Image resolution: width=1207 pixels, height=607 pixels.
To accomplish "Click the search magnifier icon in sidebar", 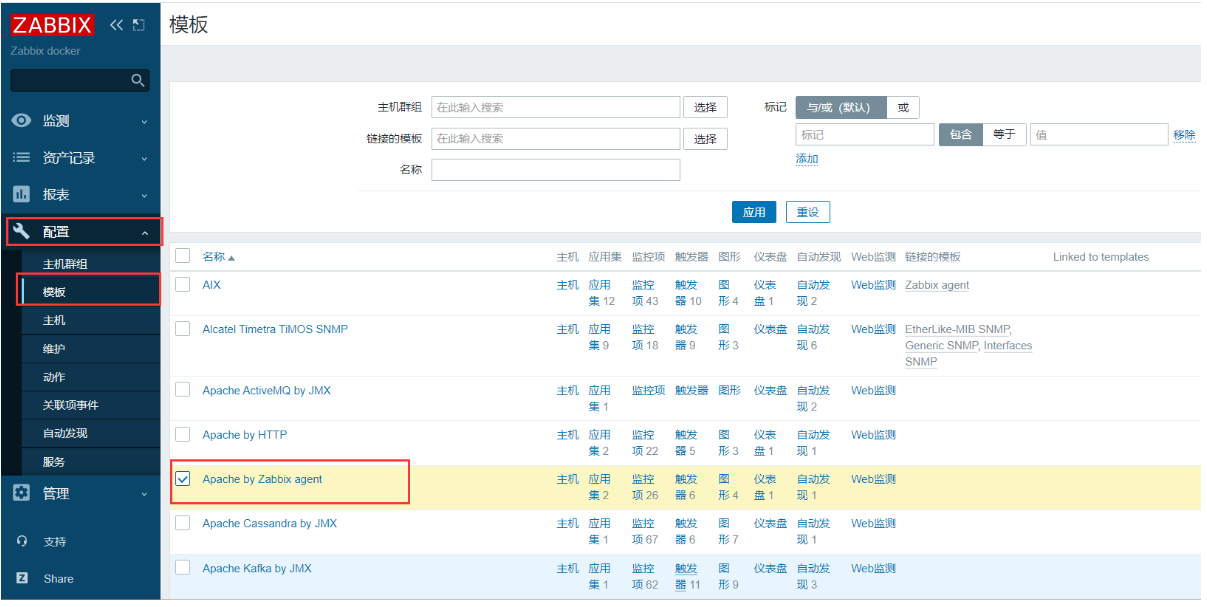I will 138,80.
